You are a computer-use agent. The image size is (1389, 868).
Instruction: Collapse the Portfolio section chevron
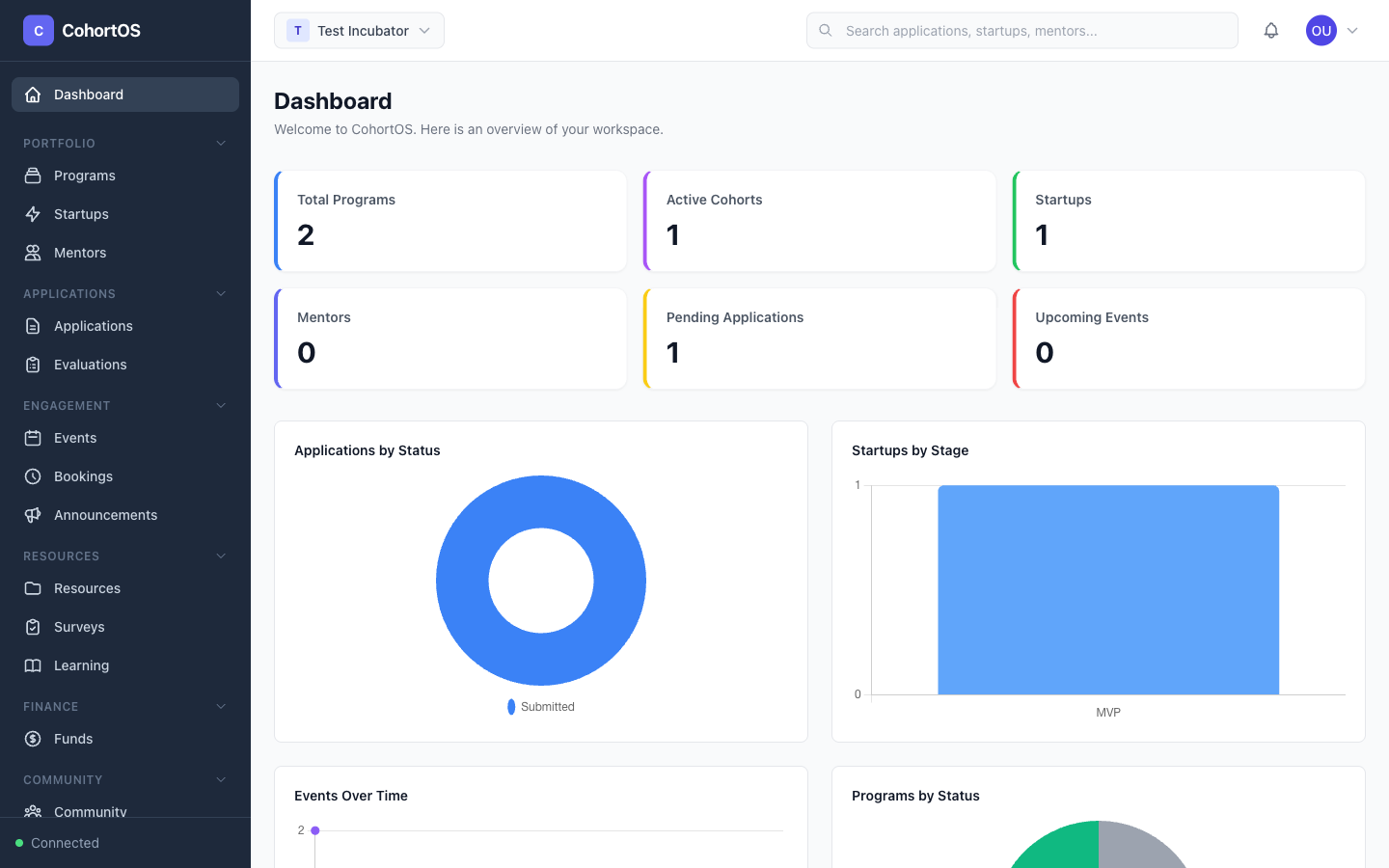click(221, 143)
